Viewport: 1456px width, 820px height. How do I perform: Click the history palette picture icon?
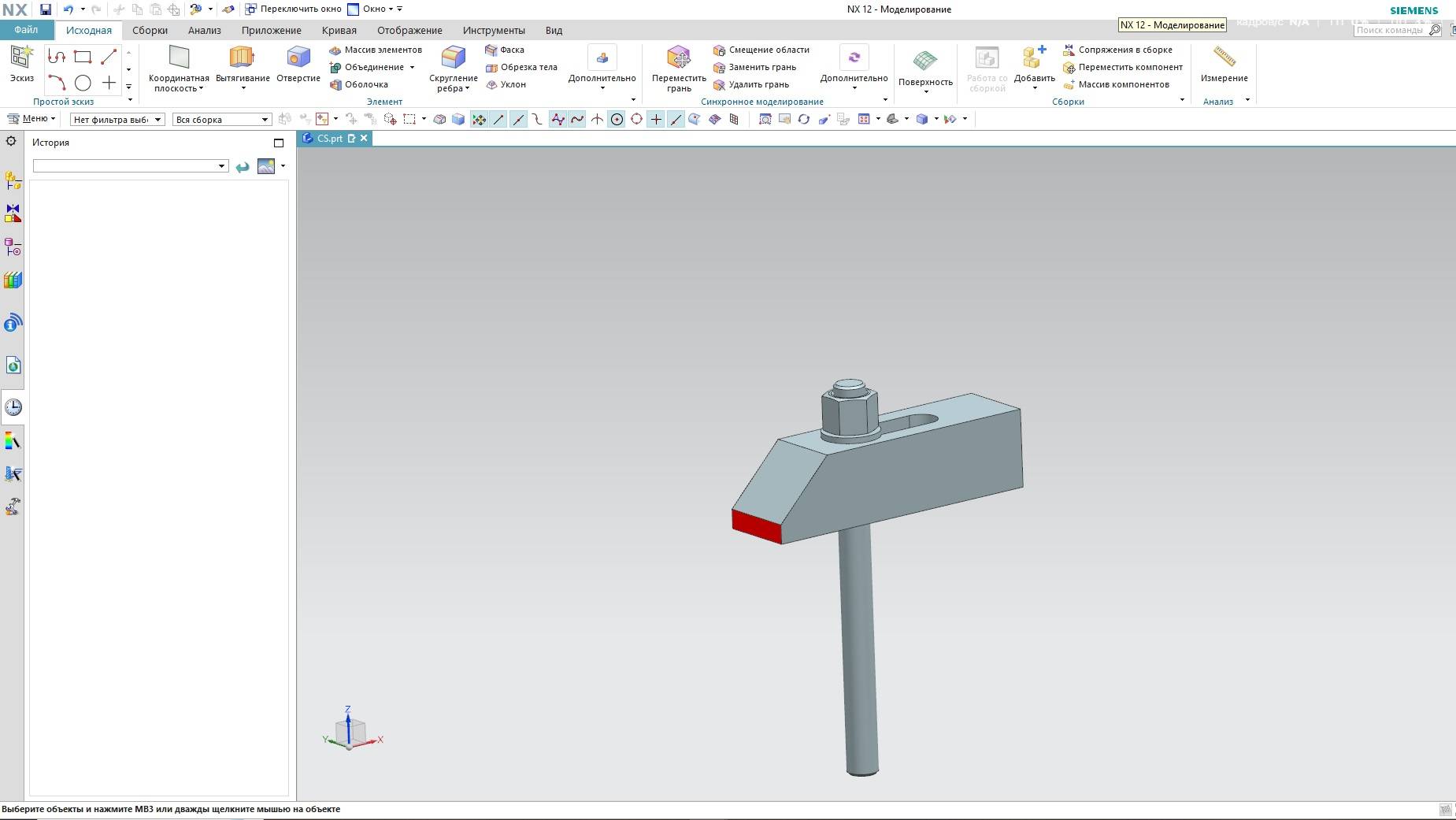tap(266, 166)
